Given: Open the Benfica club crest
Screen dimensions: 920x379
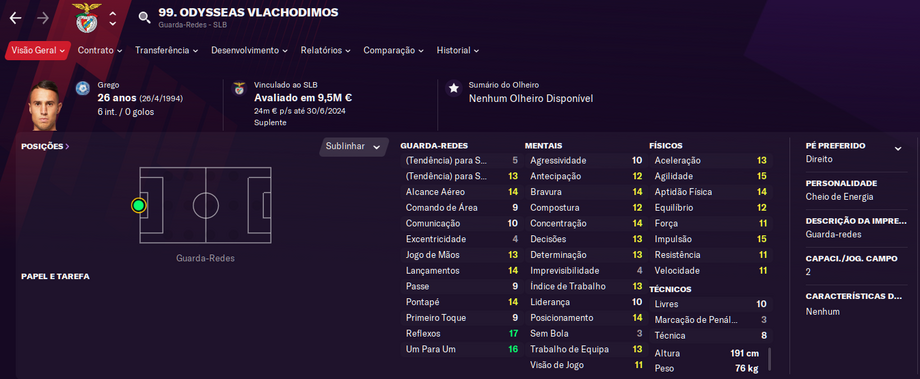Looking at the screenshot, I should pyautogui.click(x=87, y=18).
